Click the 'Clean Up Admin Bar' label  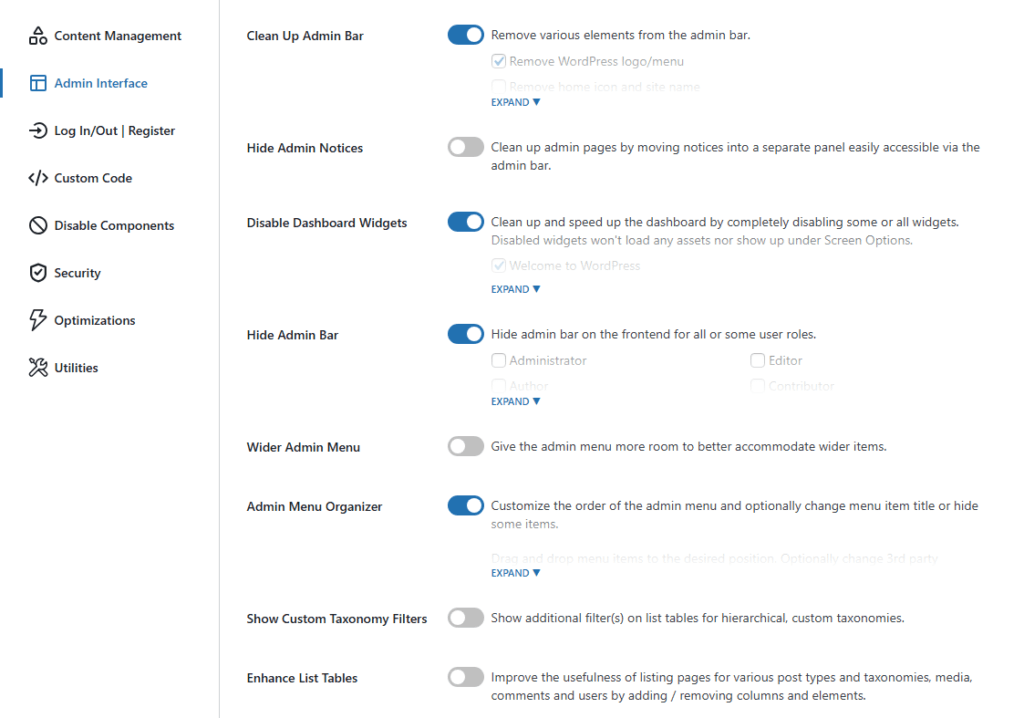click(x=305, y=36)
